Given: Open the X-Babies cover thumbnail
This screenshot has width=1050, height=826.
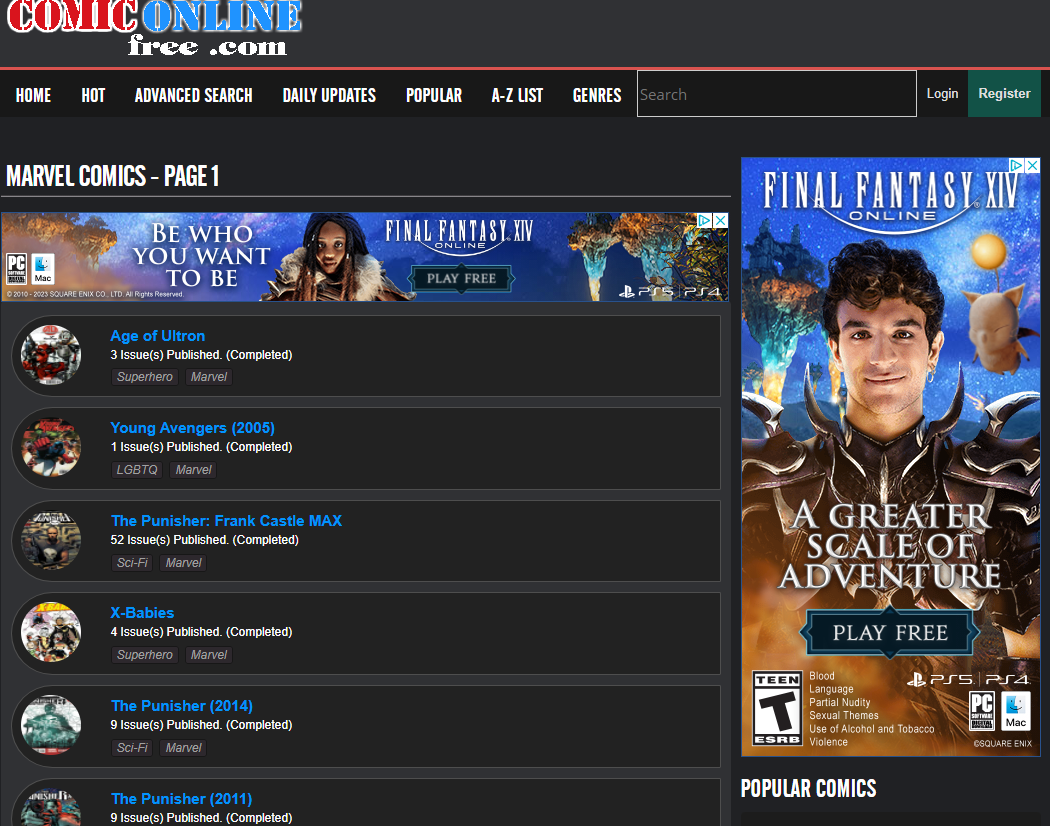Looking at the screenshot, I should (x=51, y=632).
